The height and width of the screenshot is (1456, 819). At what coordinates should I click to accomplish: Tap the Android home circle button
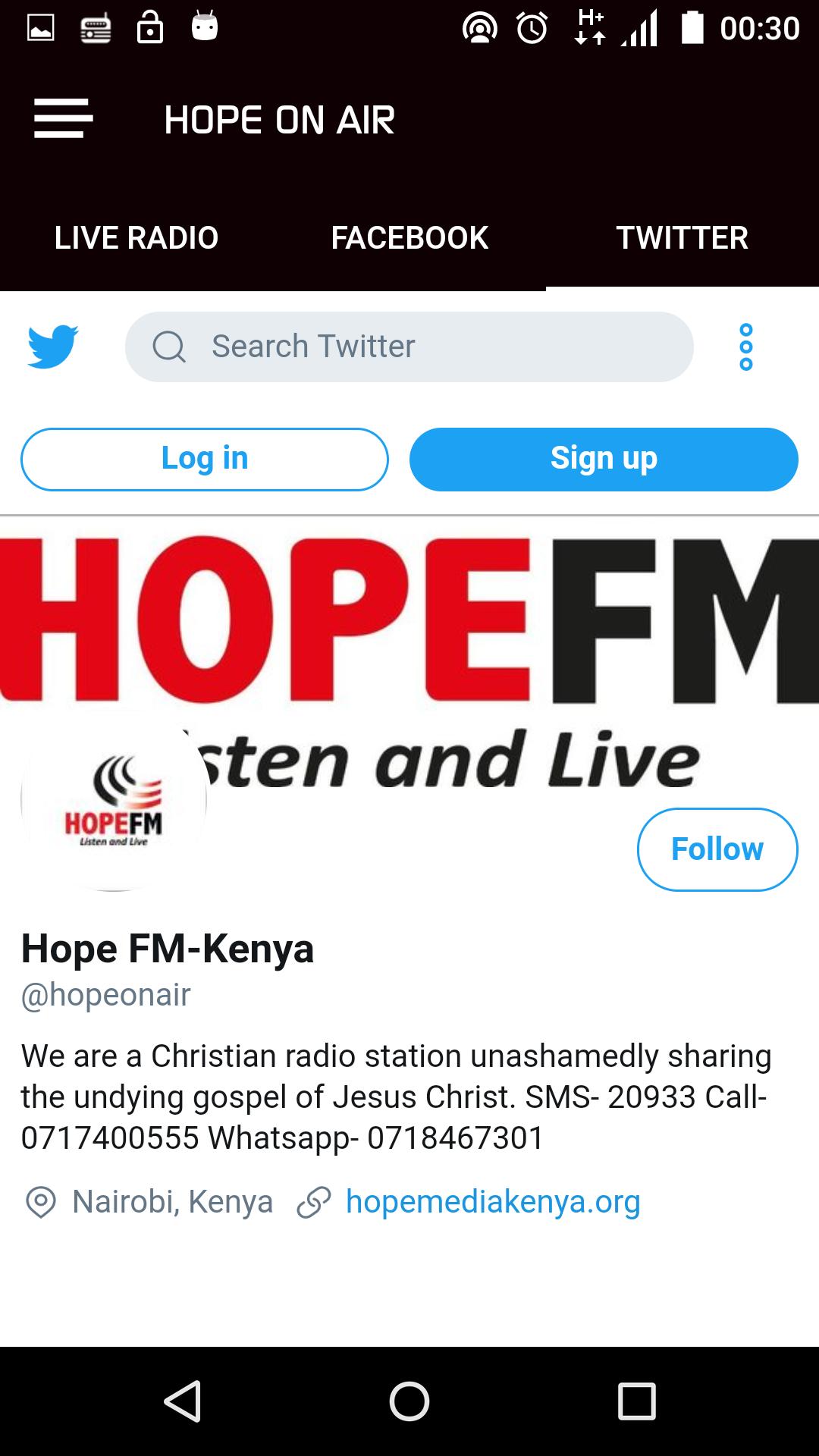(409, 1401)
